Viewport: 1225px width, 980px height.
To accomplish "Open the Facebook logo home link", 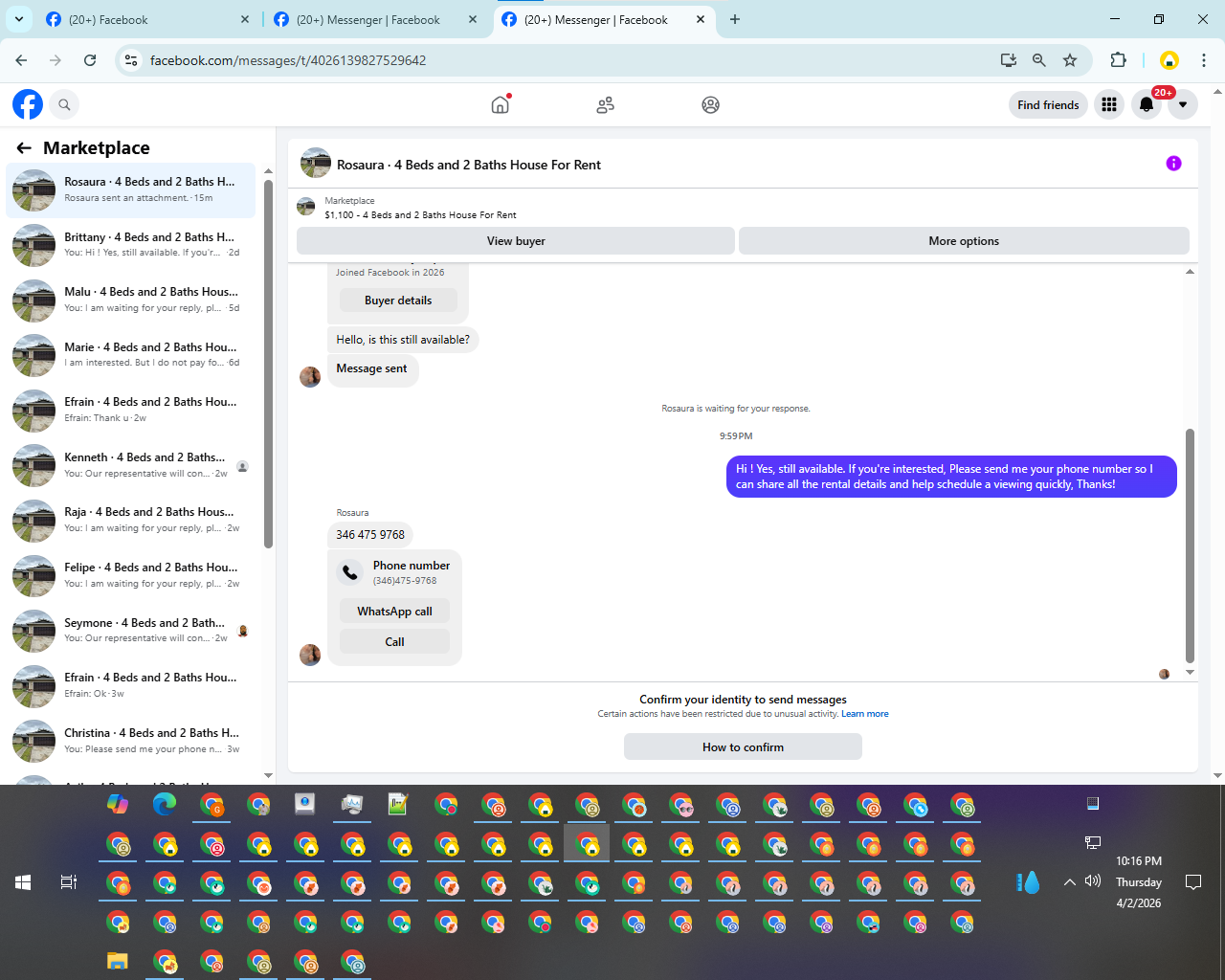I will click(x=28, y=104).
